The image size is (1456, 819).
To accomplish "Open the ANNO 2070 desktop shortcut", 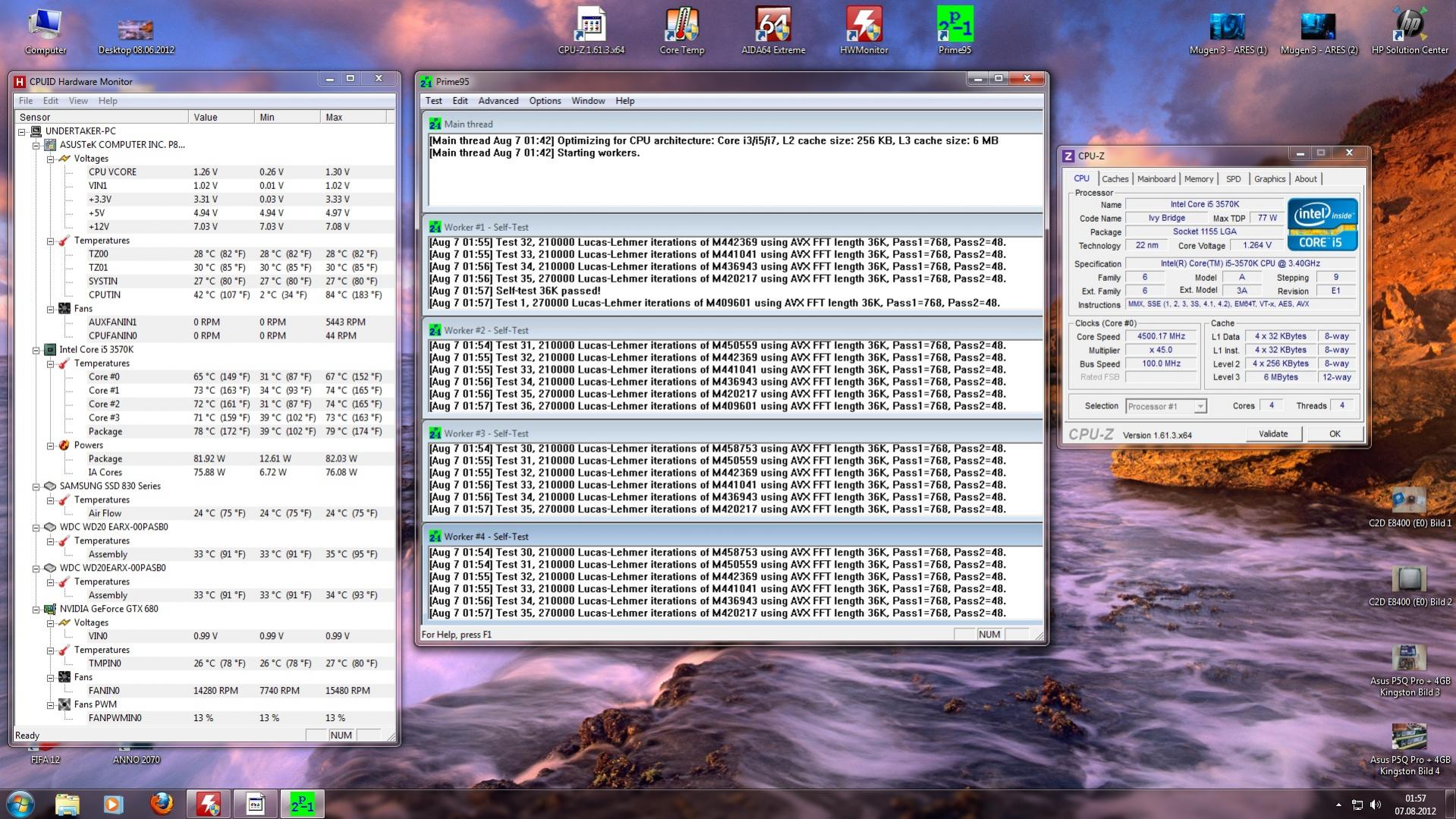I will 137,756.
